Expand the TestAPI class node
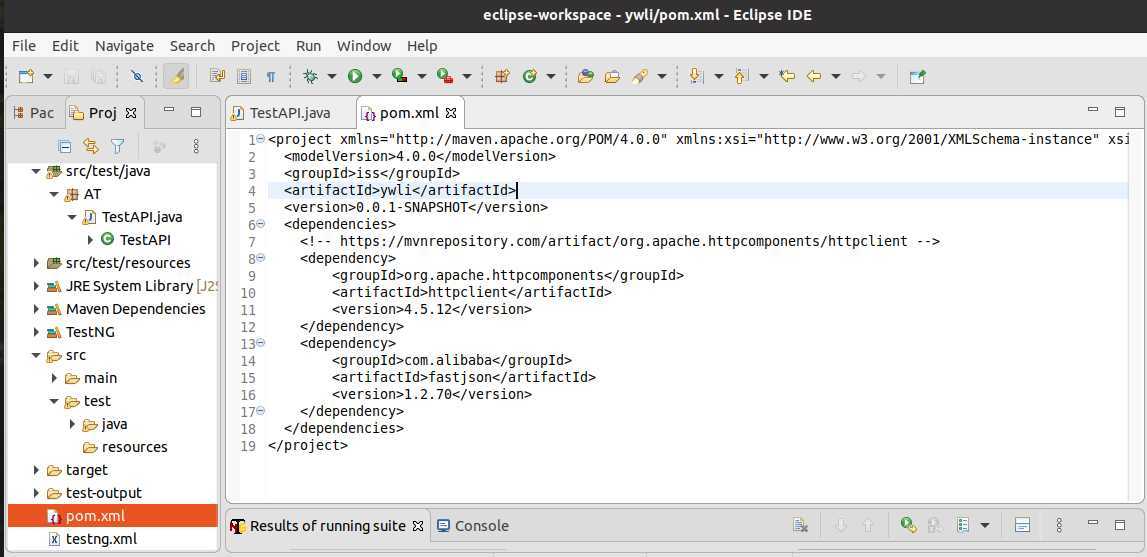The image size is (1147, 557). [x=90, y=239]
